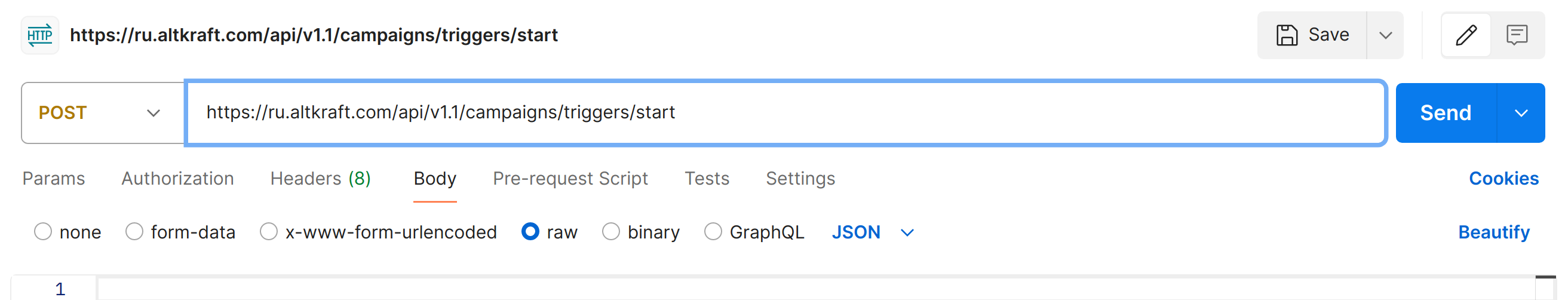Click the blue Send button
This screenshot has width=1568, height=300.
1446,113
